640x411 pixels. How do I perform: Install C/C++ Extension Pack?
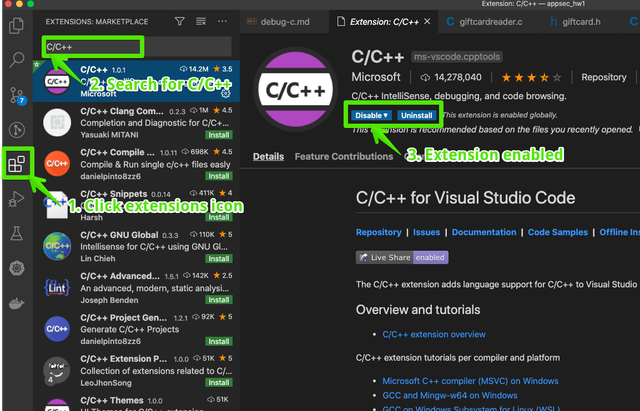219,382
